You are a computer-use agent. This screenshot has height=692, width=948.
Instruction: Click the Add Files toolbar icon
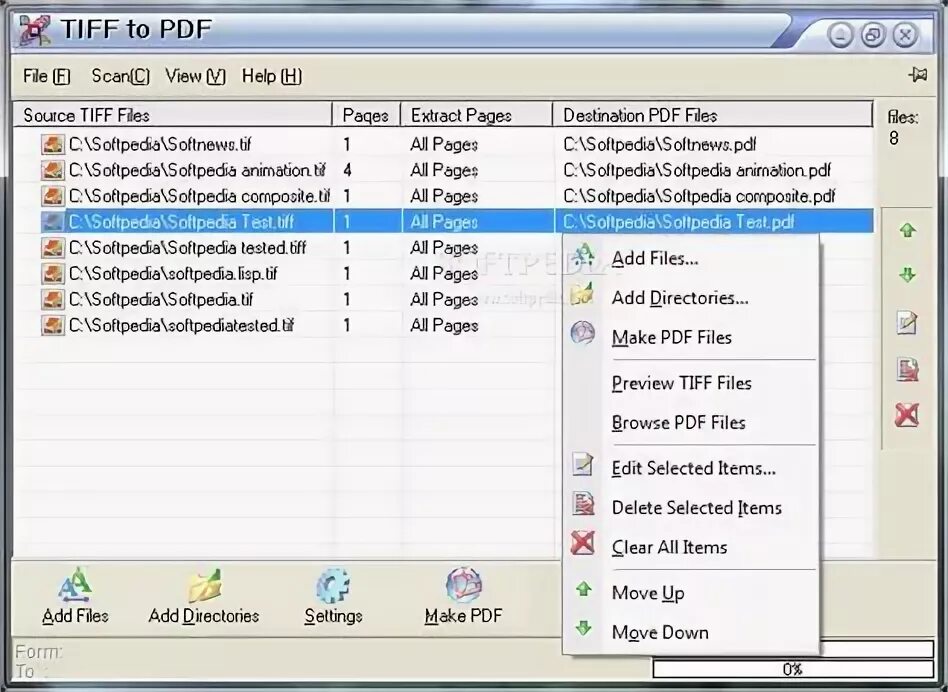point(75,585)
